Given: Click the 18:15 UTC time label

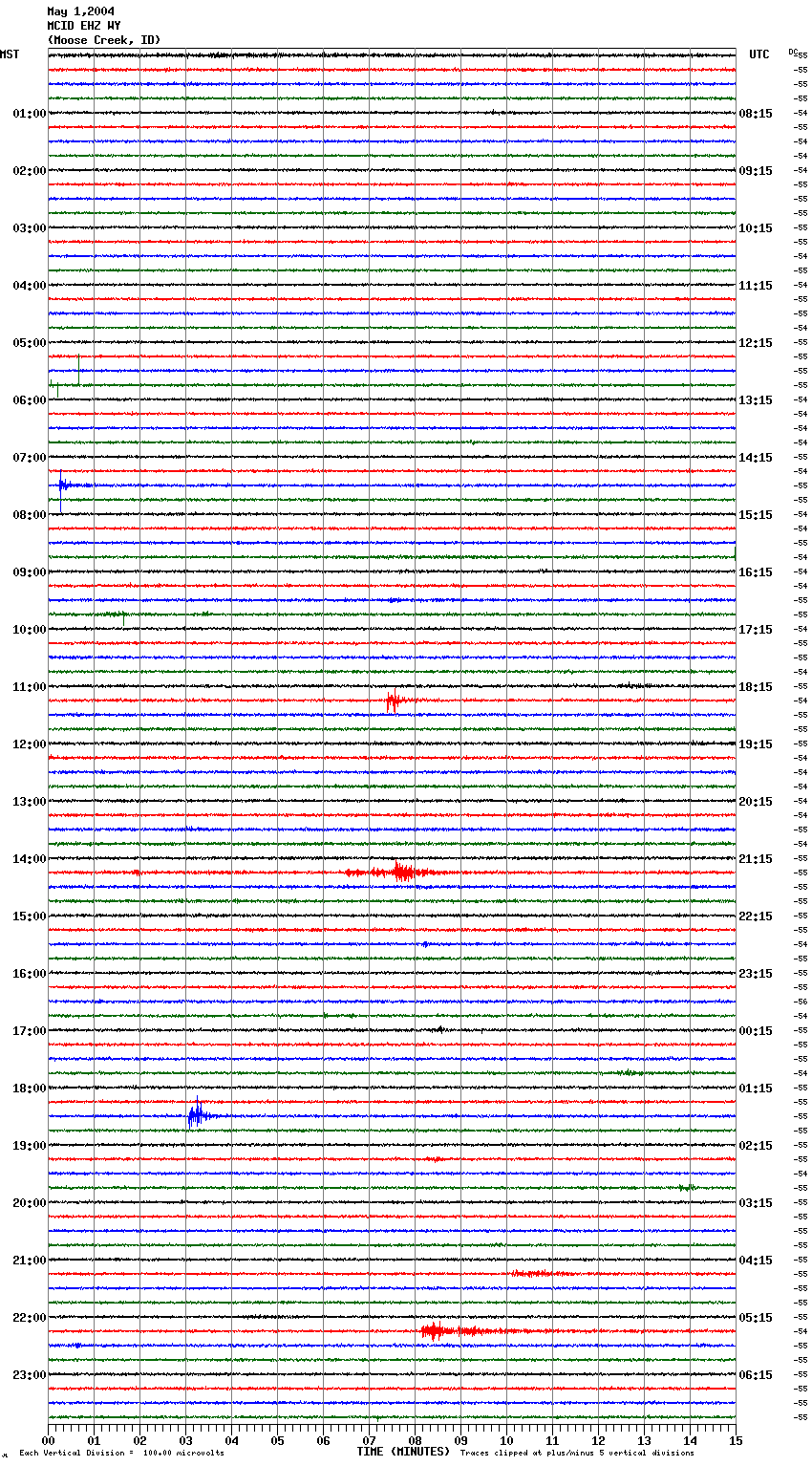Looking at the screenshot, I should pyautogui.click(x=756, y=687).
